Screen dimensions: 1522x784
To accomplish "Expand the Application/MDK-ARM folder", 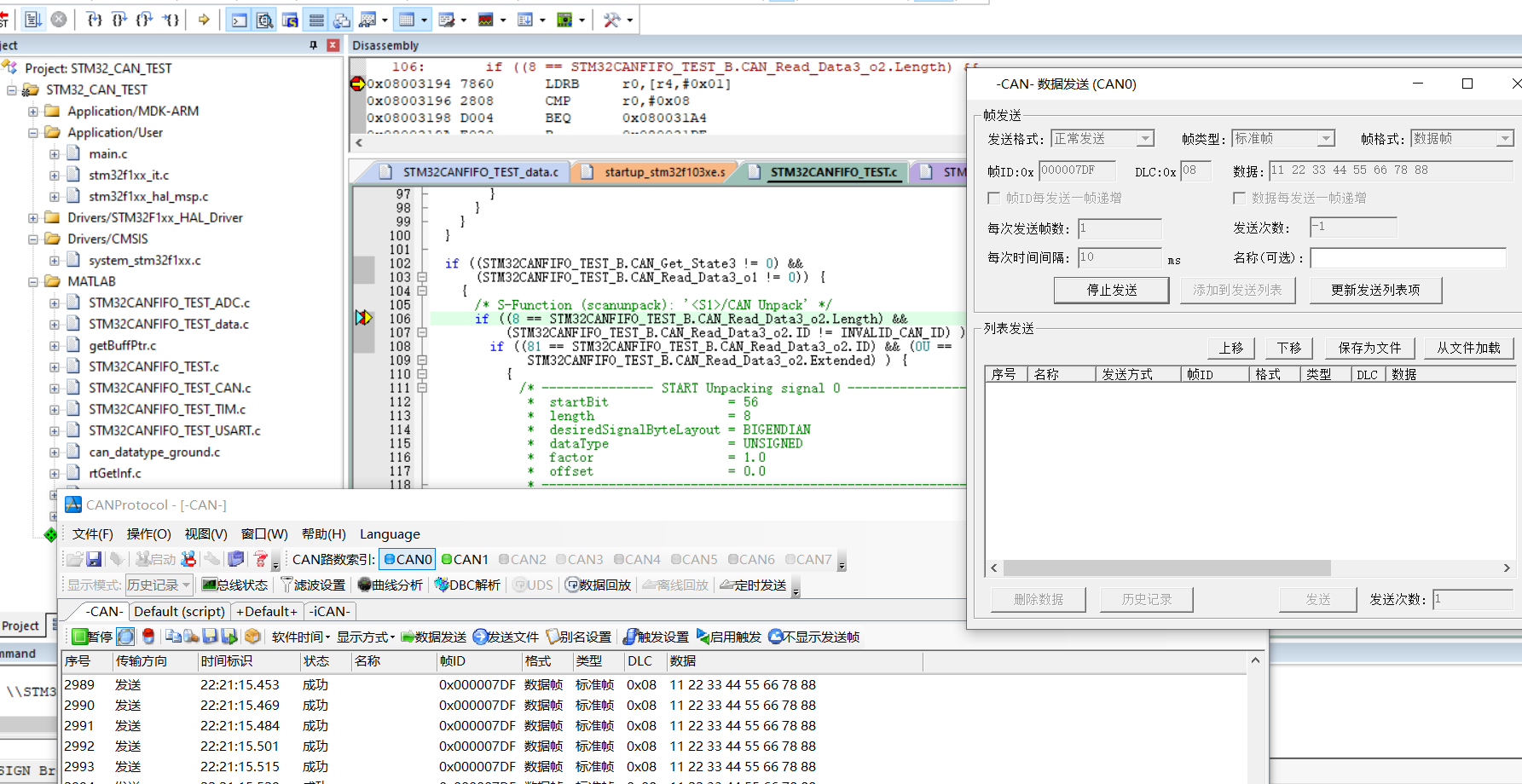I will pyautogui.click(x=33, y=111).
